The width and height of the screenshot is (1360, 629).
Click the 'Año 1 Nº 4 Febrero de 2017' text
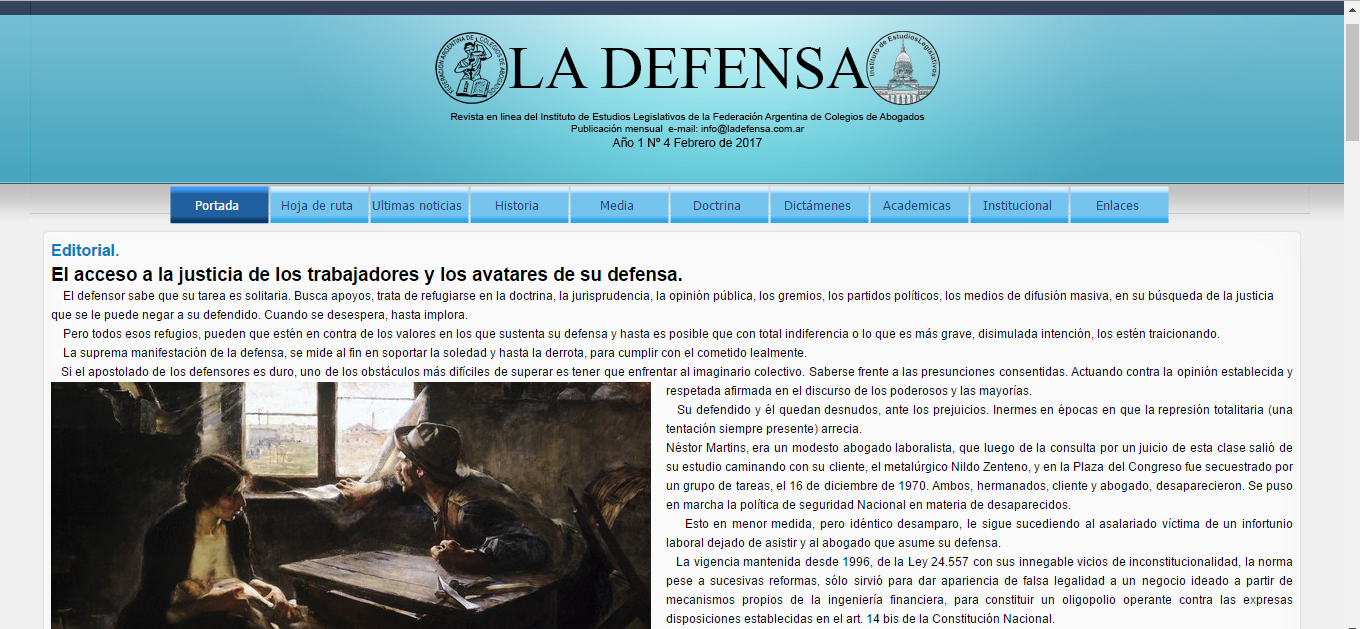click(x=687, y=143)
